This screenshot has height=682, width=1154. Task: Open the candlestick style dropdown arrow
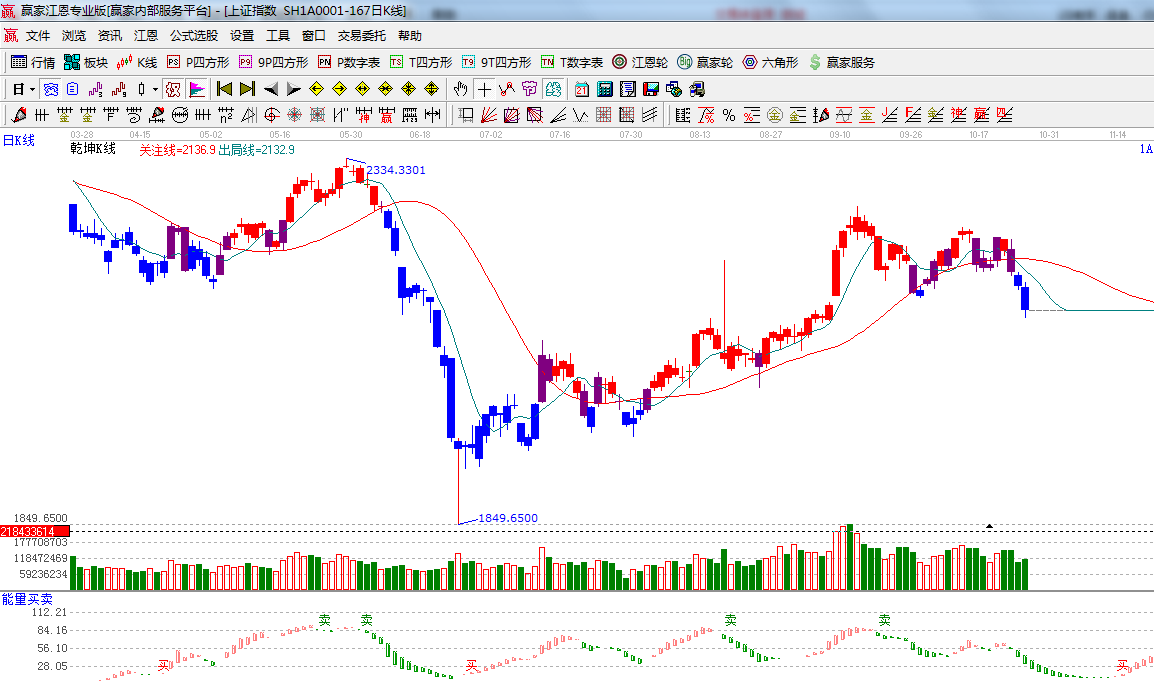(155, 89)
